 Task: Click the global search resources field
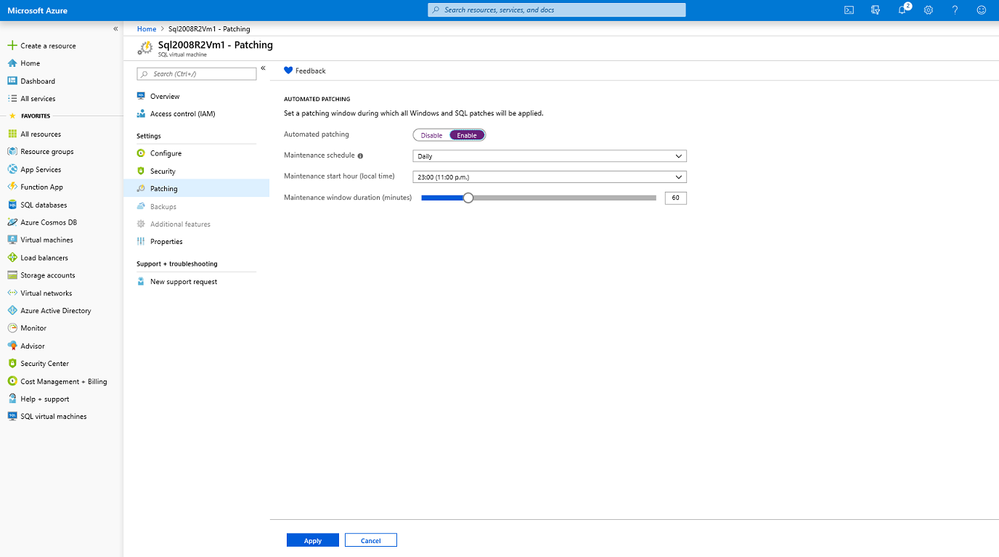click(557, 10)
